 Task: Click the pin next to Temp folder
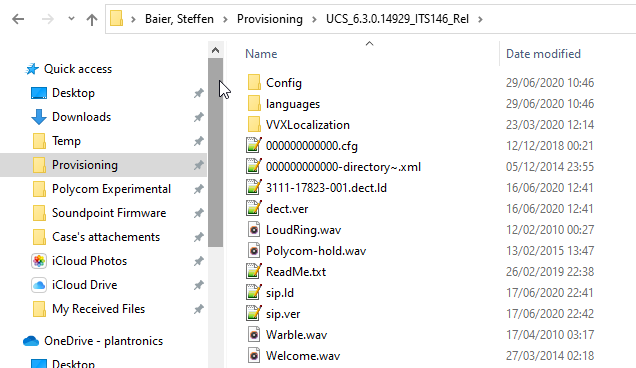[x=198, y=141]
